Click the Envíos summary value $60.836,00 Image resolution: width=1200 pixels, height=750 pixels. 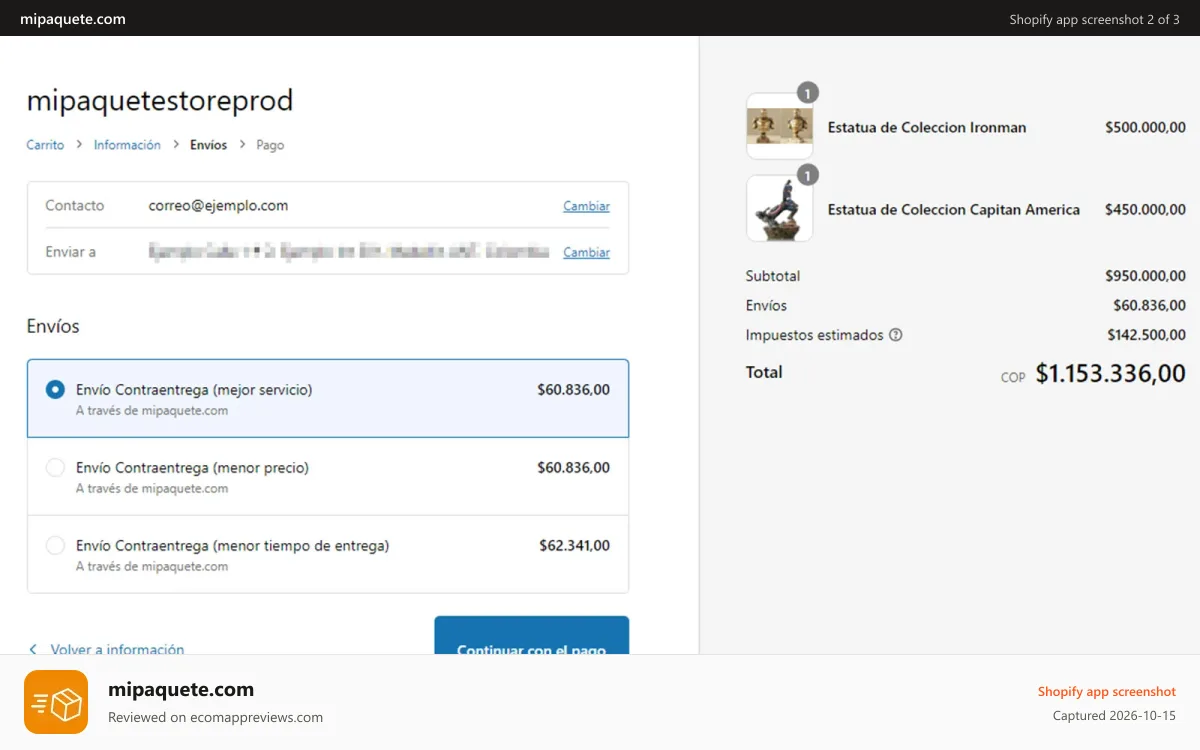tap(1150, 305)
